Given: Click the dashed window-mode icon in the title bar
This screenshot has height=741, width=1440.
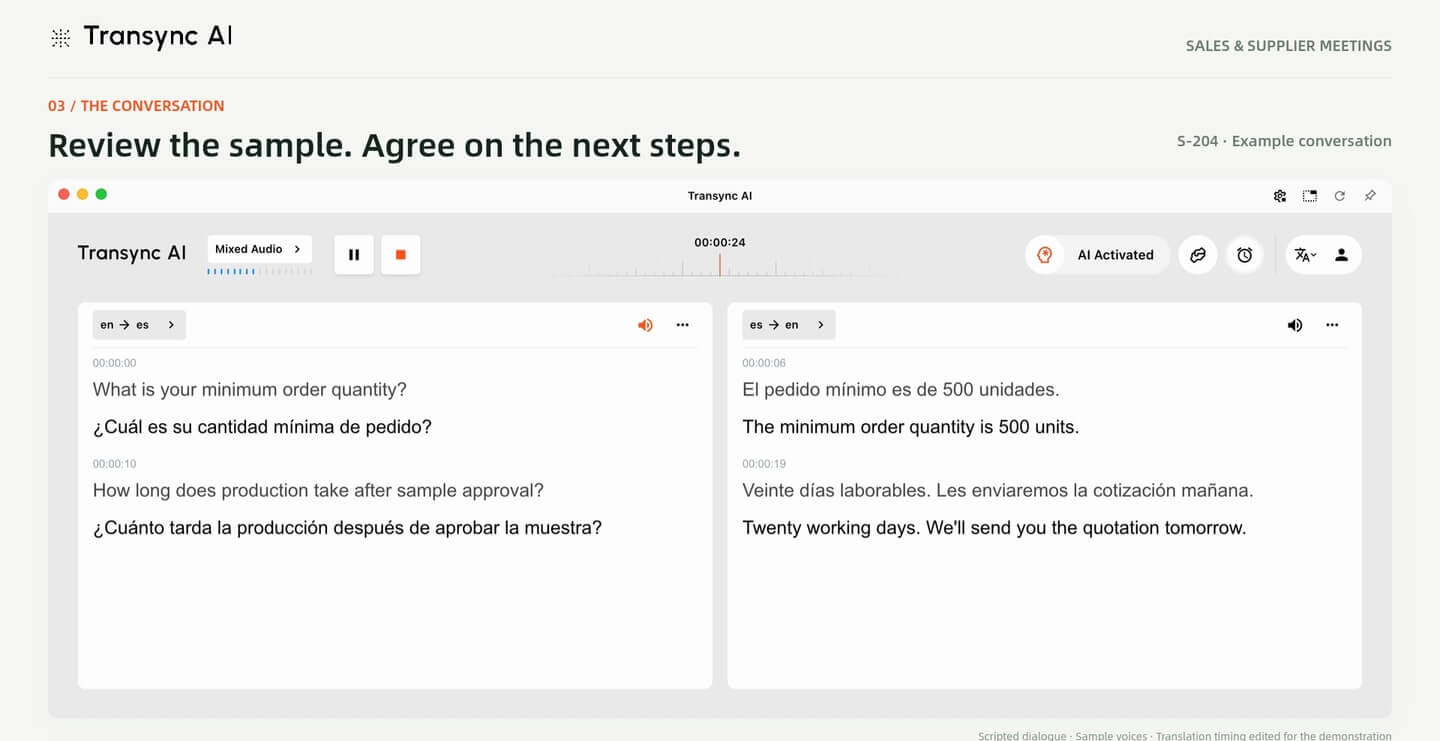Looking at the screenshot, I should (x=1310, y=196).
